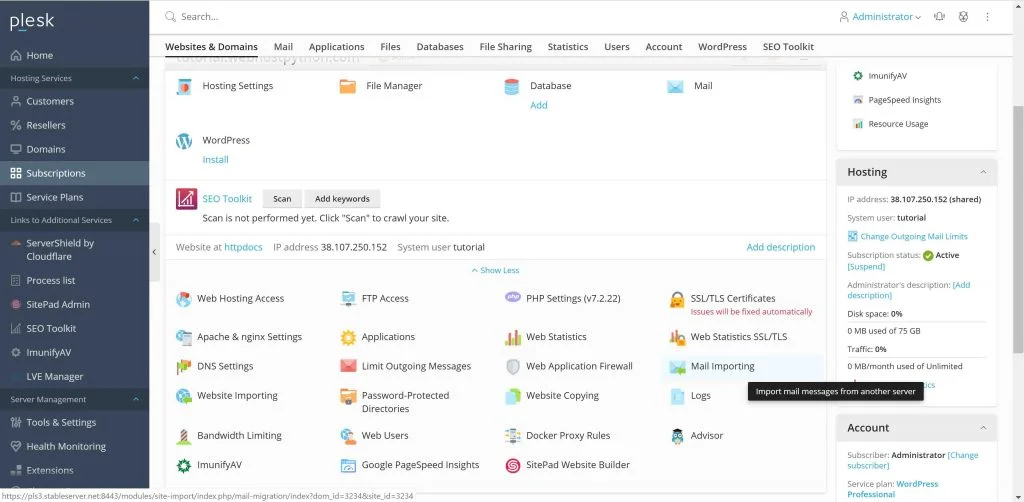Click the Applications gear icon
Image resolution: width=1024 pixels, height=502 pixels.
click(x=348, y=337)
